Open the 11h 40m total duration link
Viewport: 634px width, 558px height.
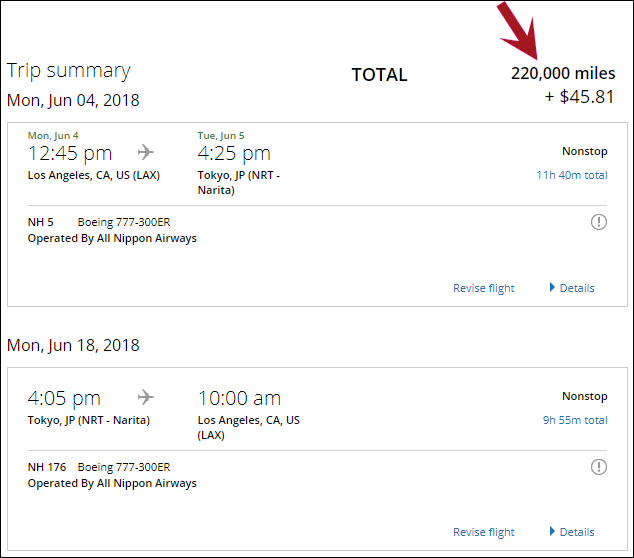[x=571, y=175]
